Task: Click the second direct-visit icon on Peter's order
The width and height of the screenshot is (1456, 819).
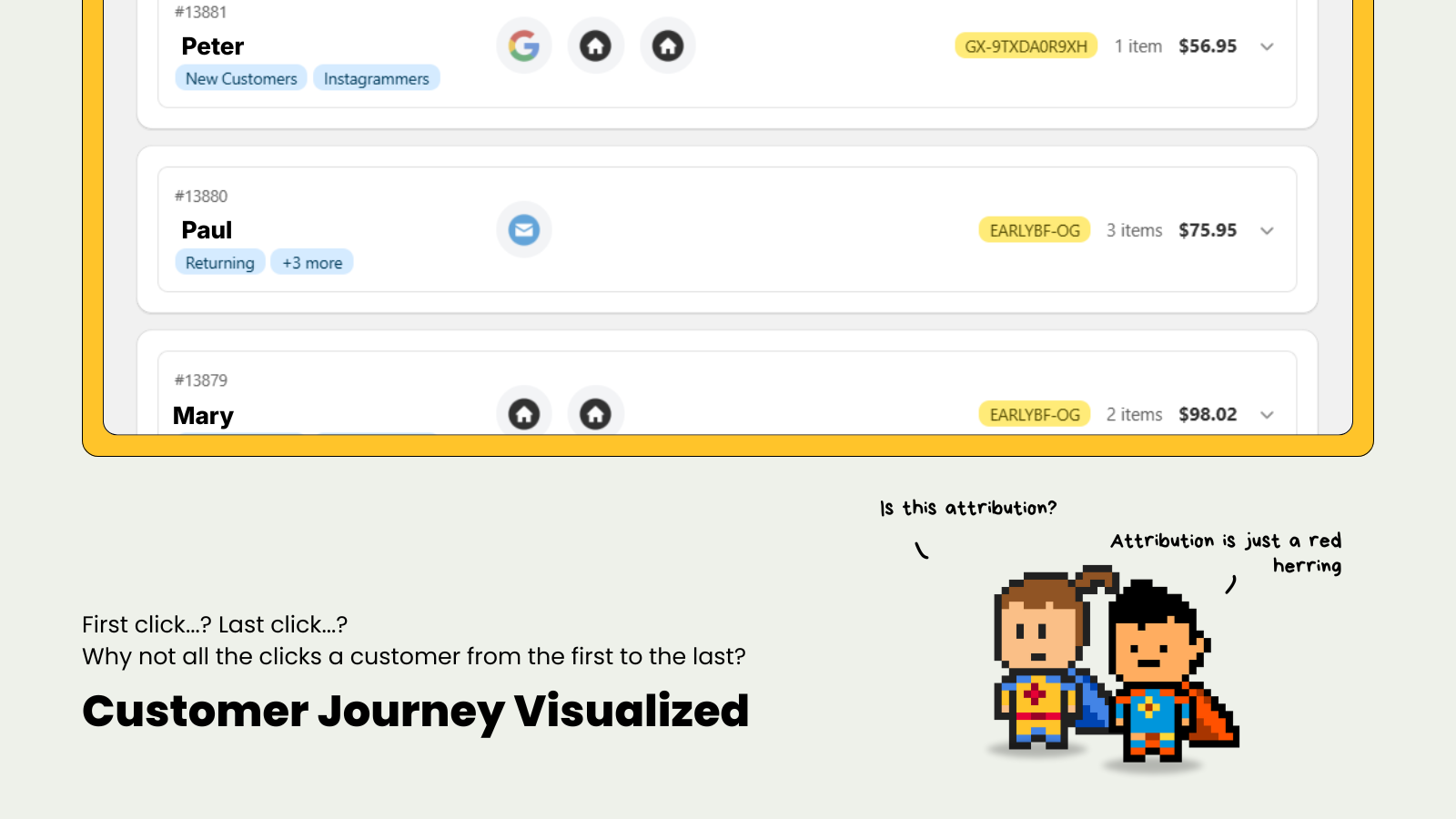Action: (x=667, y=45)
